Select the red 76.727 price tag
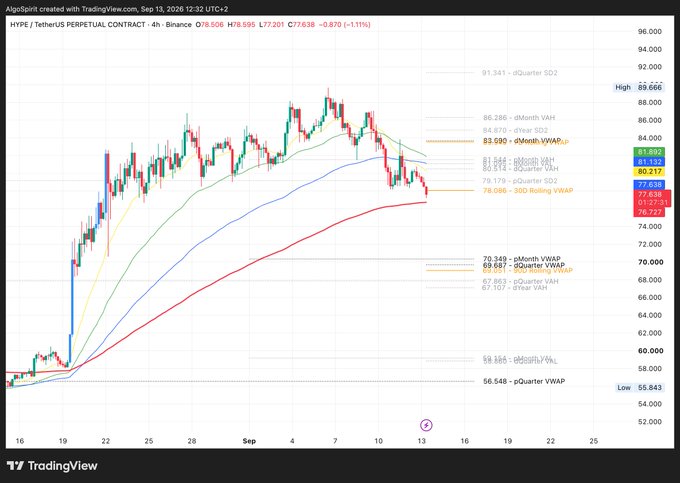The image size is (680, 483). point(649,212)
